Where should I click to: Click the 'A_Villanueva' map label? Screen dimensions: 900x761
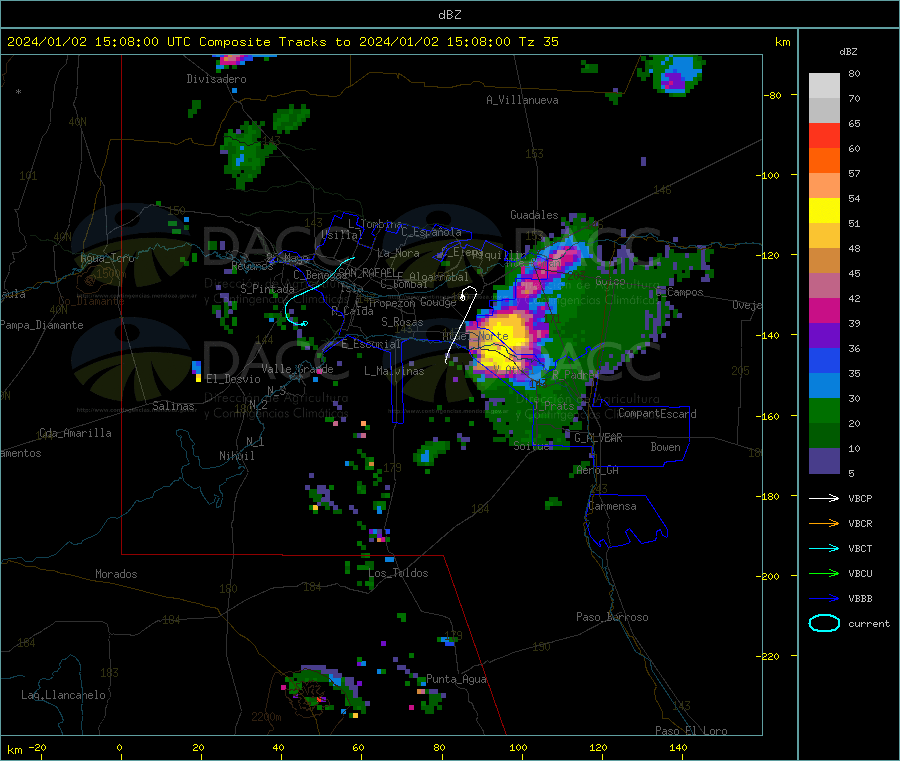pos(522,100)
